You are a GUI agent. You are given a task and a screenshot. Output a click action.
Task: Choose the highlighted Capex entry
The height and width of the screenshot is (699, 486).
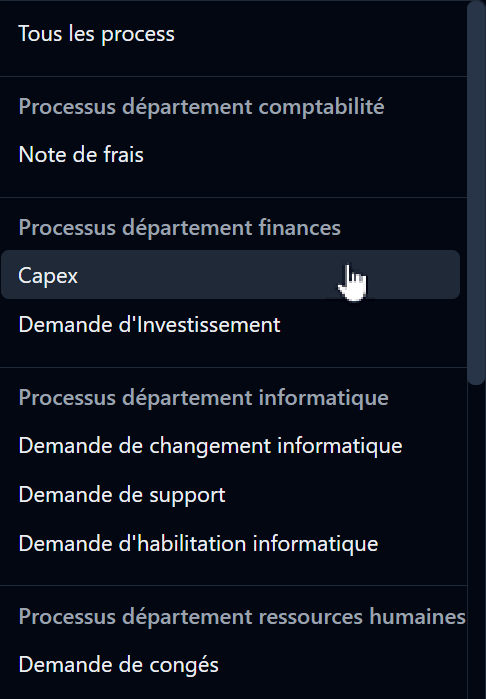coord(230,275)
